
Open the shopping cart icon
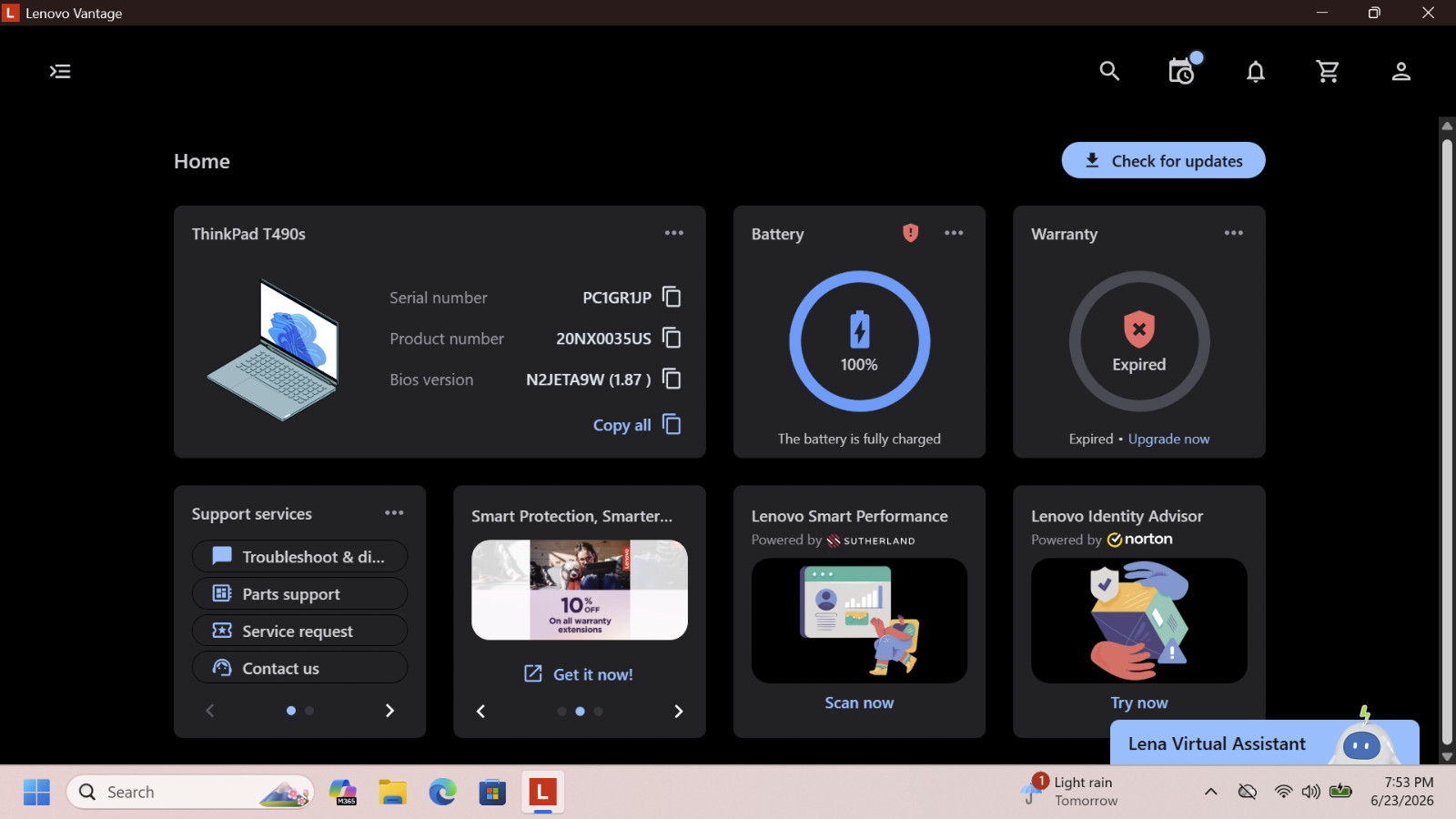[x=1328, y=71]
